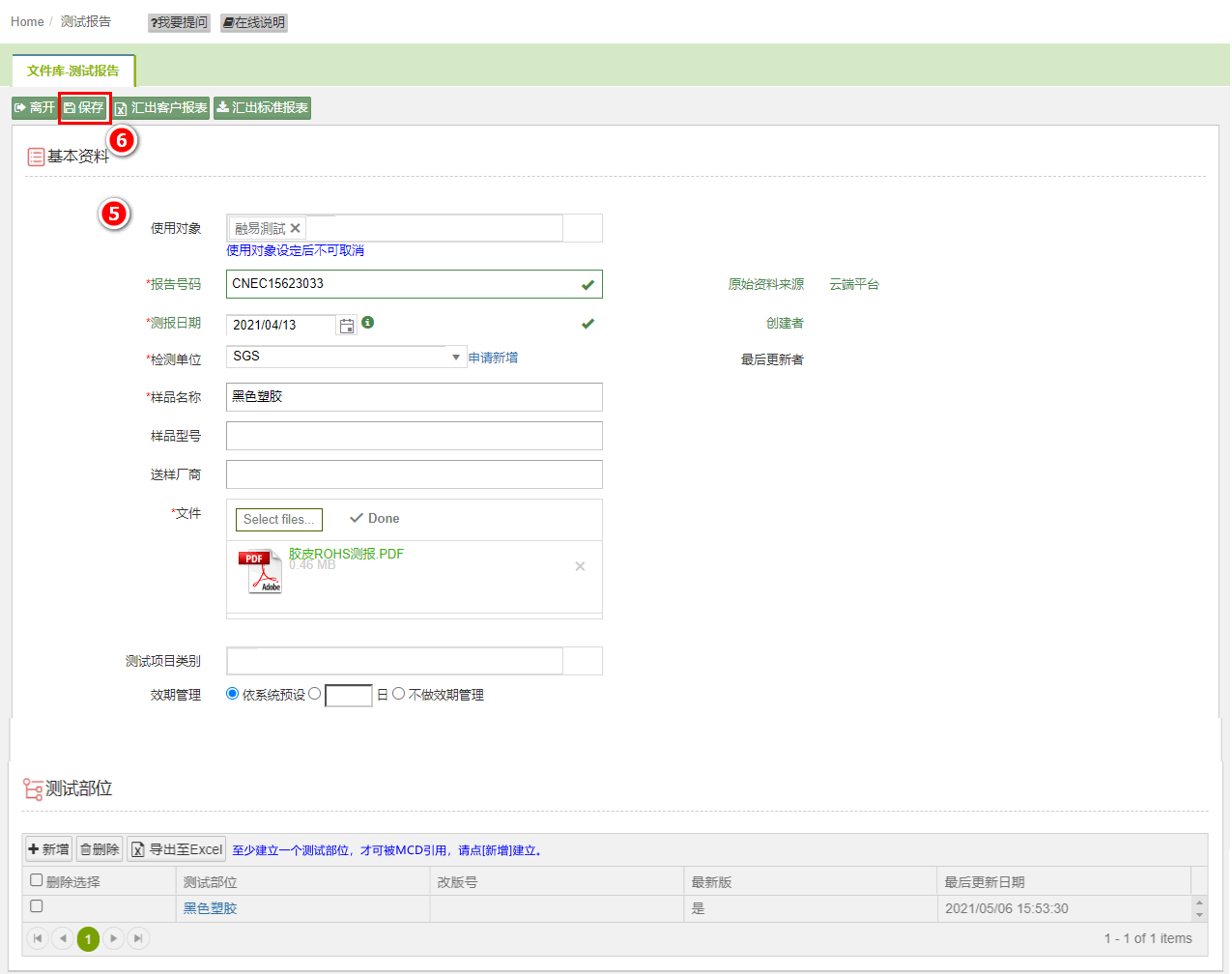This screenshot has width=1232, height=974.
Task: Select the custom days radio option
Action: (x=314, y=694)
